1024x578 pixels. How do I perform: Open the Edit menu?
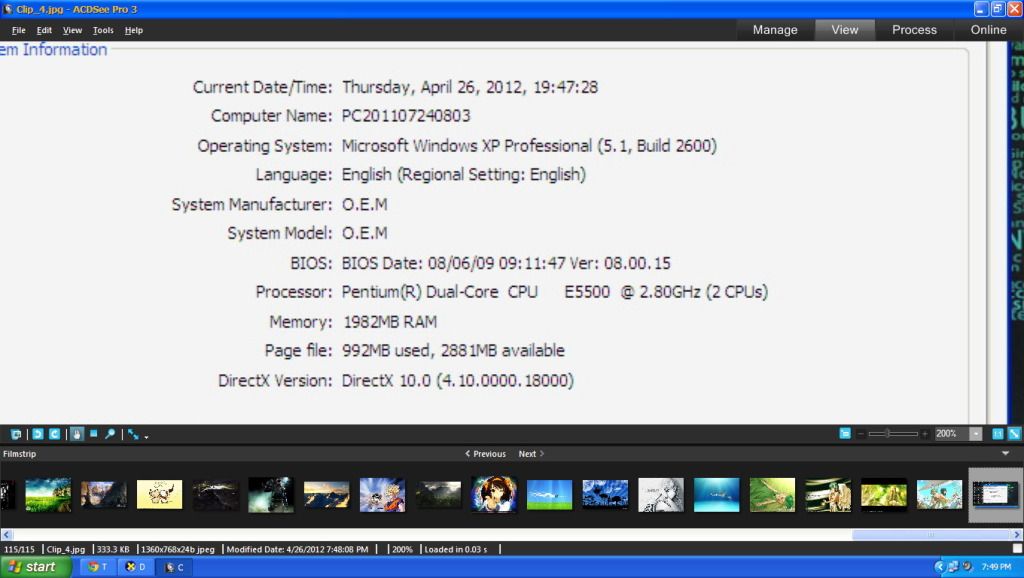pos(44,30)
